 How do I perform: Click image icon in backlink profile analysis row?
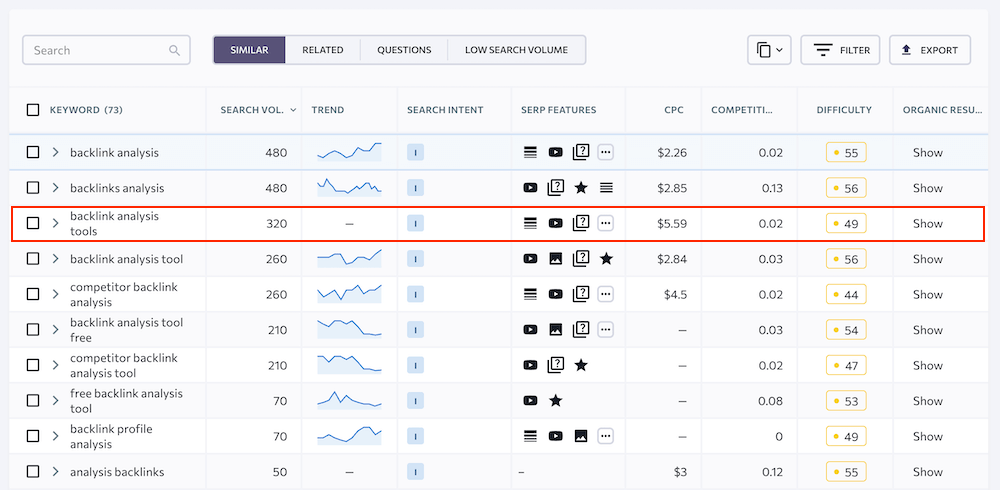pos(581,436)
